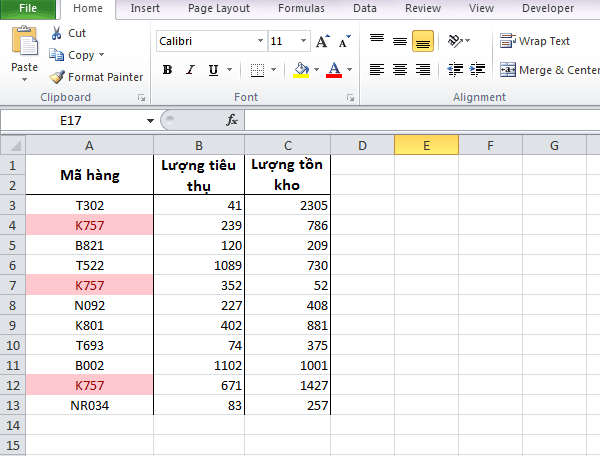Toggle Italic formatting
This screenshot has height=456, width=600.
click(x=190, y=70)
